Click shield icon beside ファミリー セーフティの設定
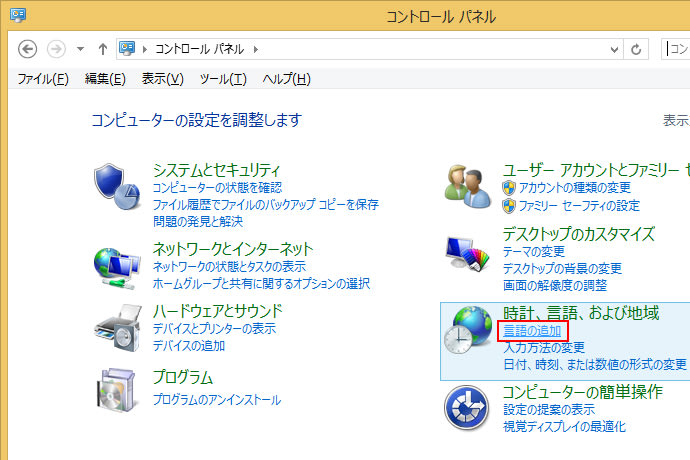This screenshot has height=460, width=690. point(509,206)
